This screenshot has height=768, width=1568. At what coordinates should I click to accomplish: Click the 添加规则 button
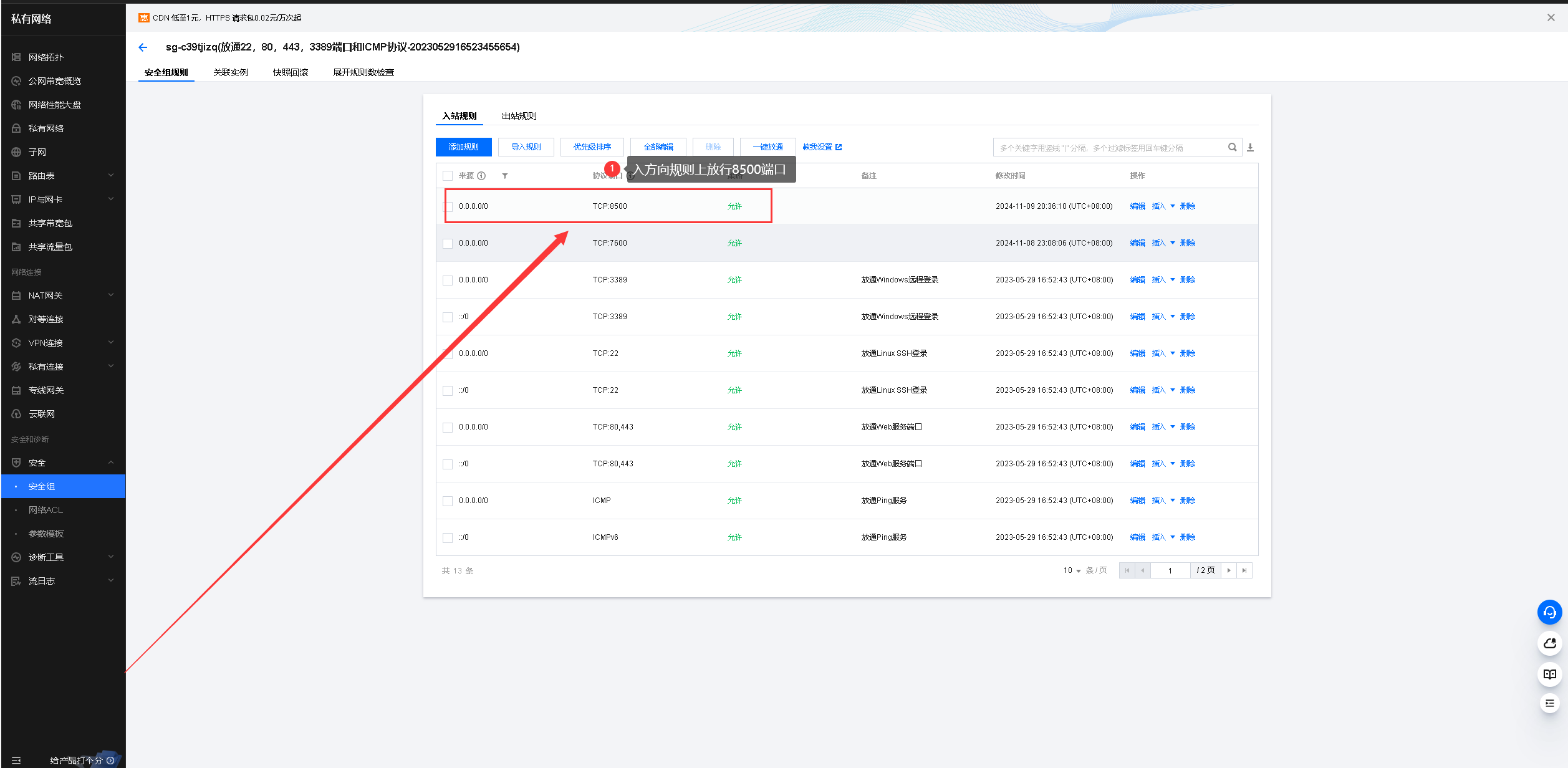point(463,147)
